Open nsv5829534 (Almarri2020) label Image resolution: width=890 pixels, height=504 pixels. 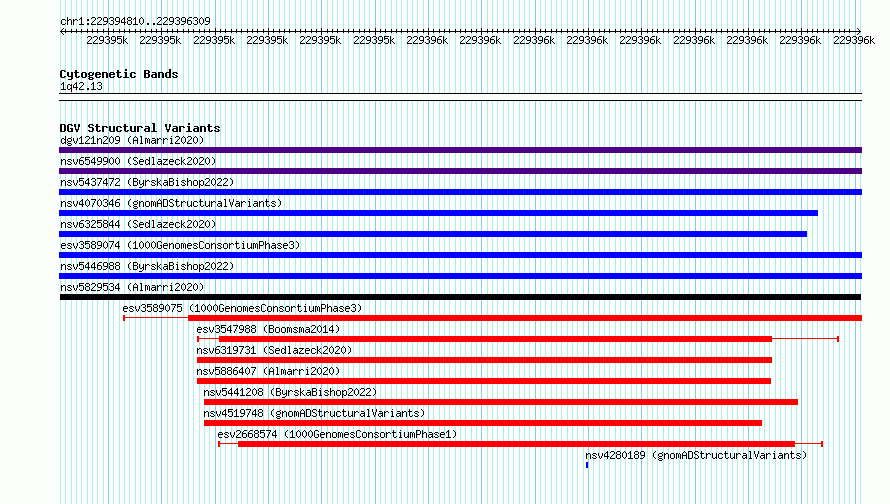[x=132, y=287]
